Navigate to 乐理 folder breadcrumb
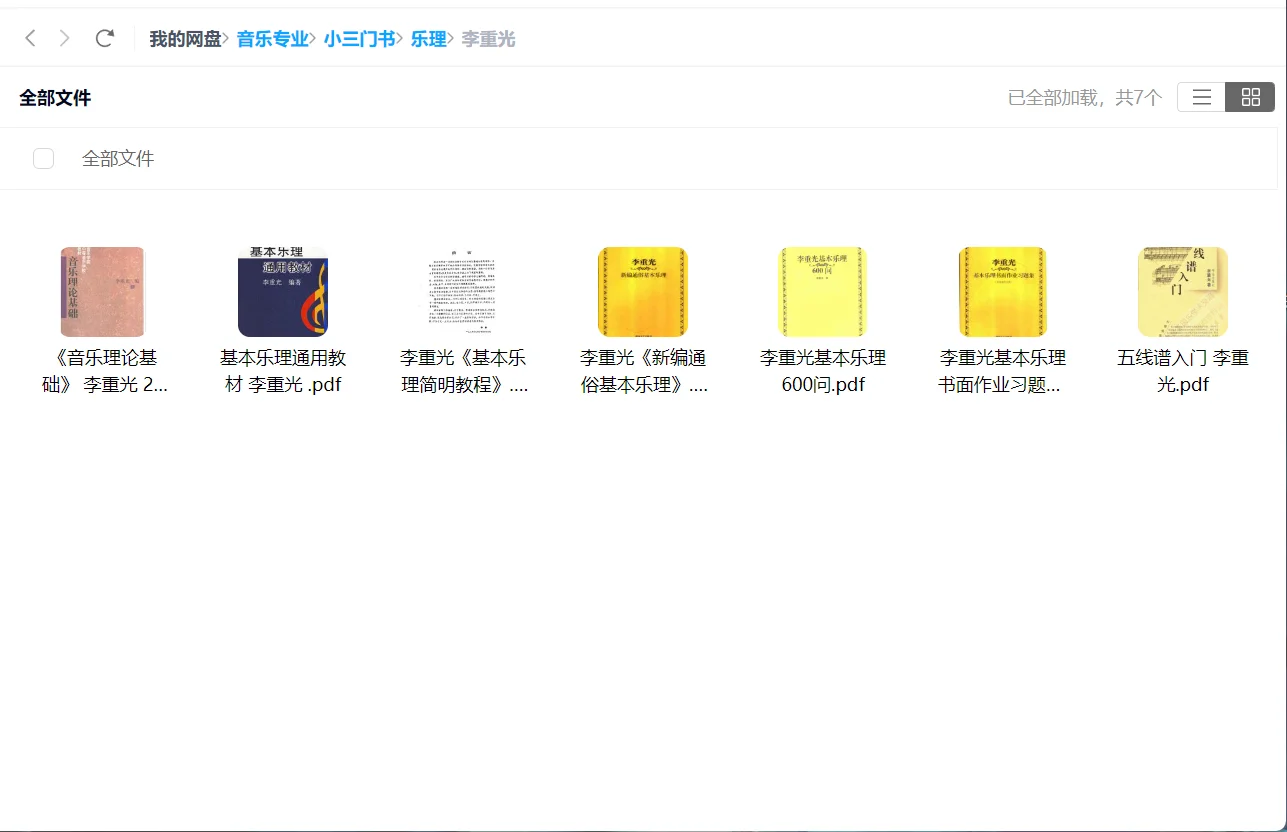 pos(428,39)
